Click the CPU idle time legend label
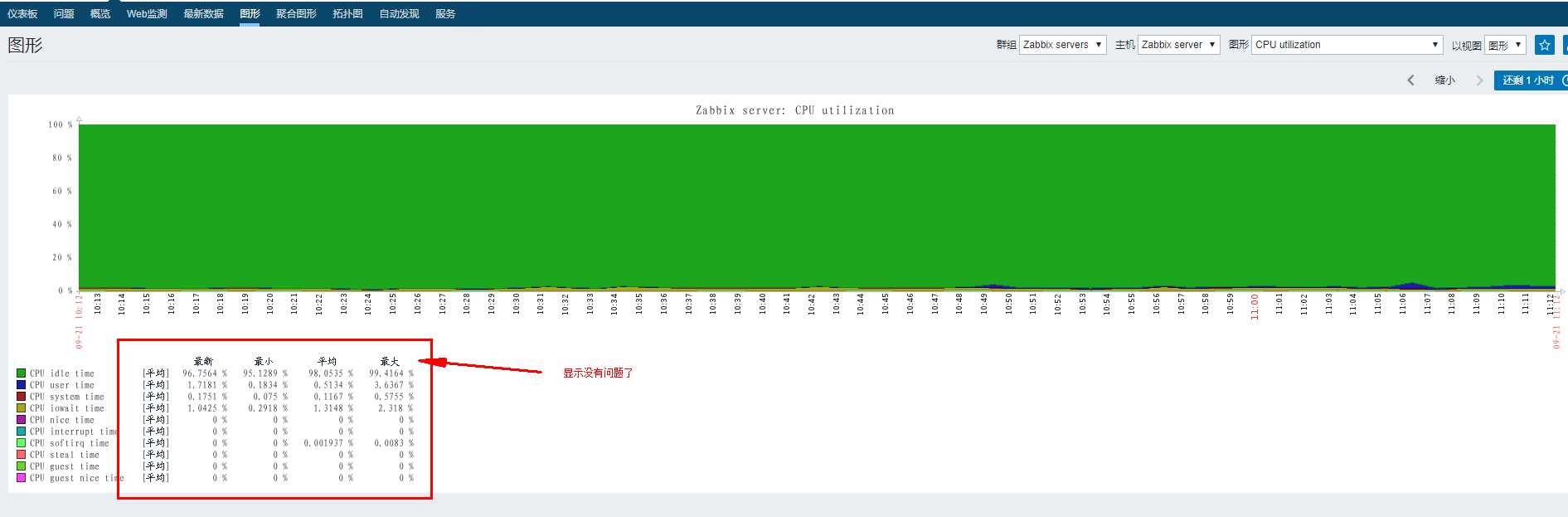Image resolution: width=1568 pixels, height=517 pixels. click(x=62, y=373)
